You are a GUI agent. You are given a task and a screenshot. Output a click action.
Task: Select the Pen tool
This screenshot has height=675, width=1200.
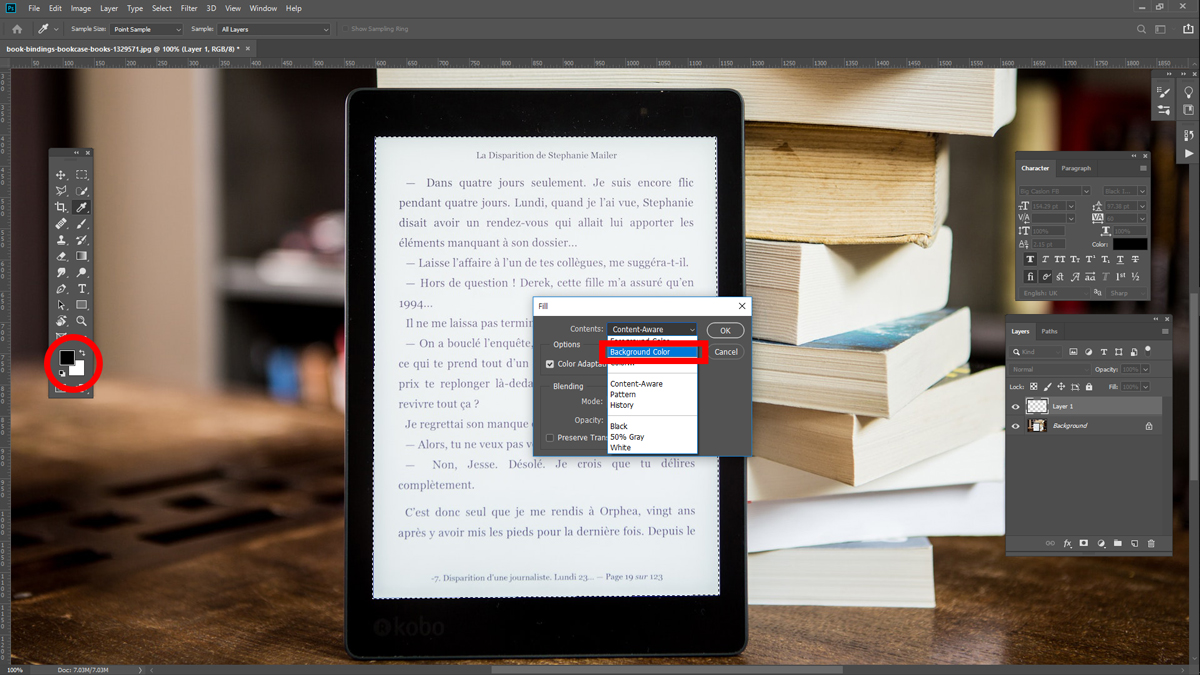[61, 289]
